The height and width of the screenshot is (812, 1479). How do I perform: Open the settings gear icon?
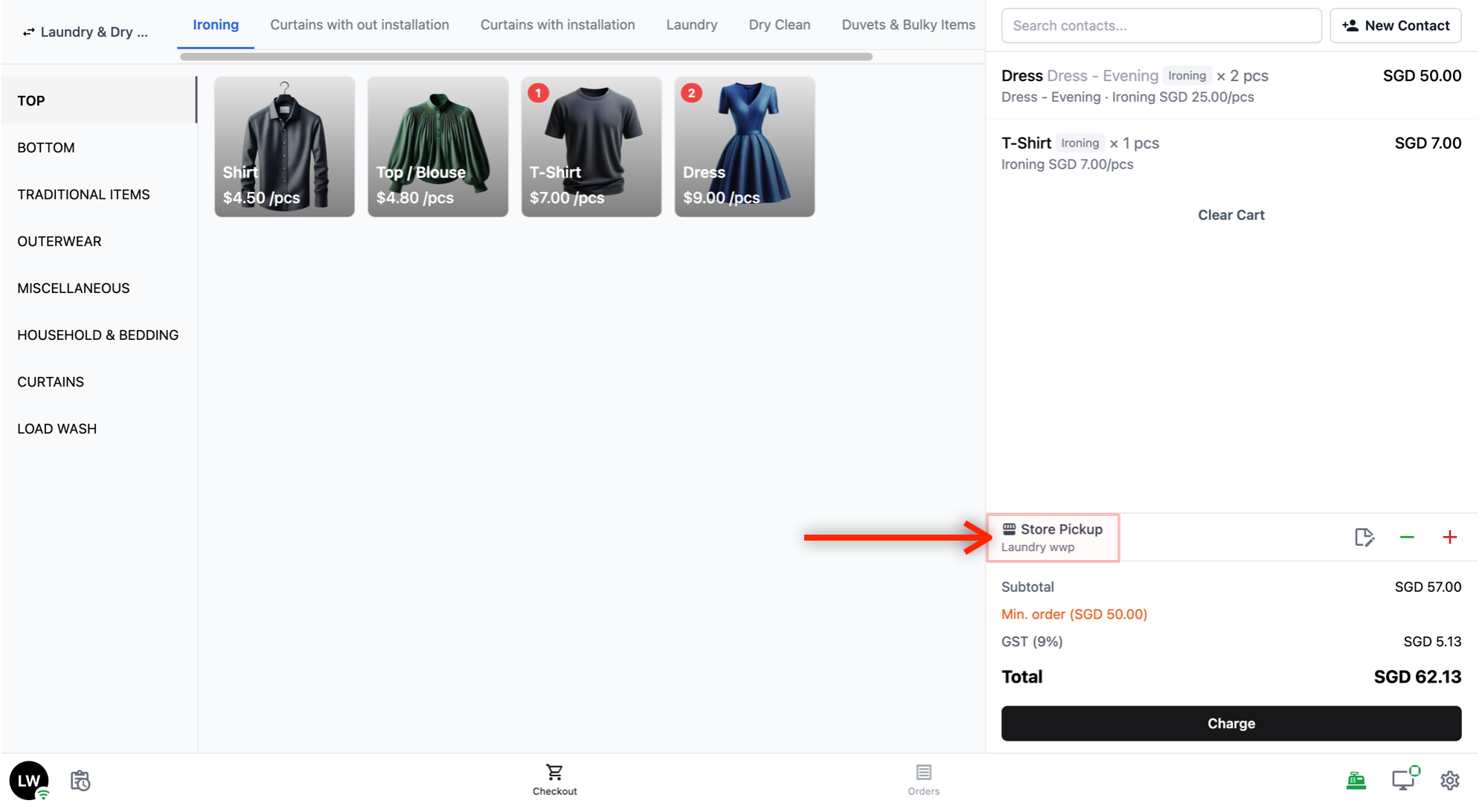click(x=1449, y=780)
